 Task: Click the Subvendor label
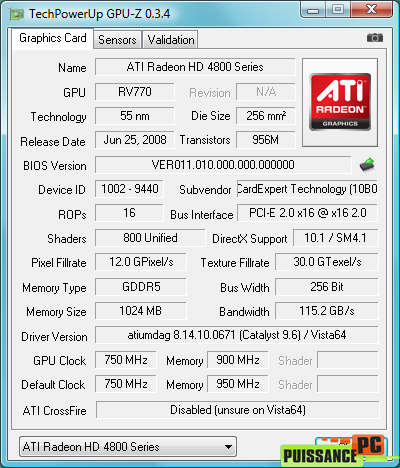pos(205,190)
